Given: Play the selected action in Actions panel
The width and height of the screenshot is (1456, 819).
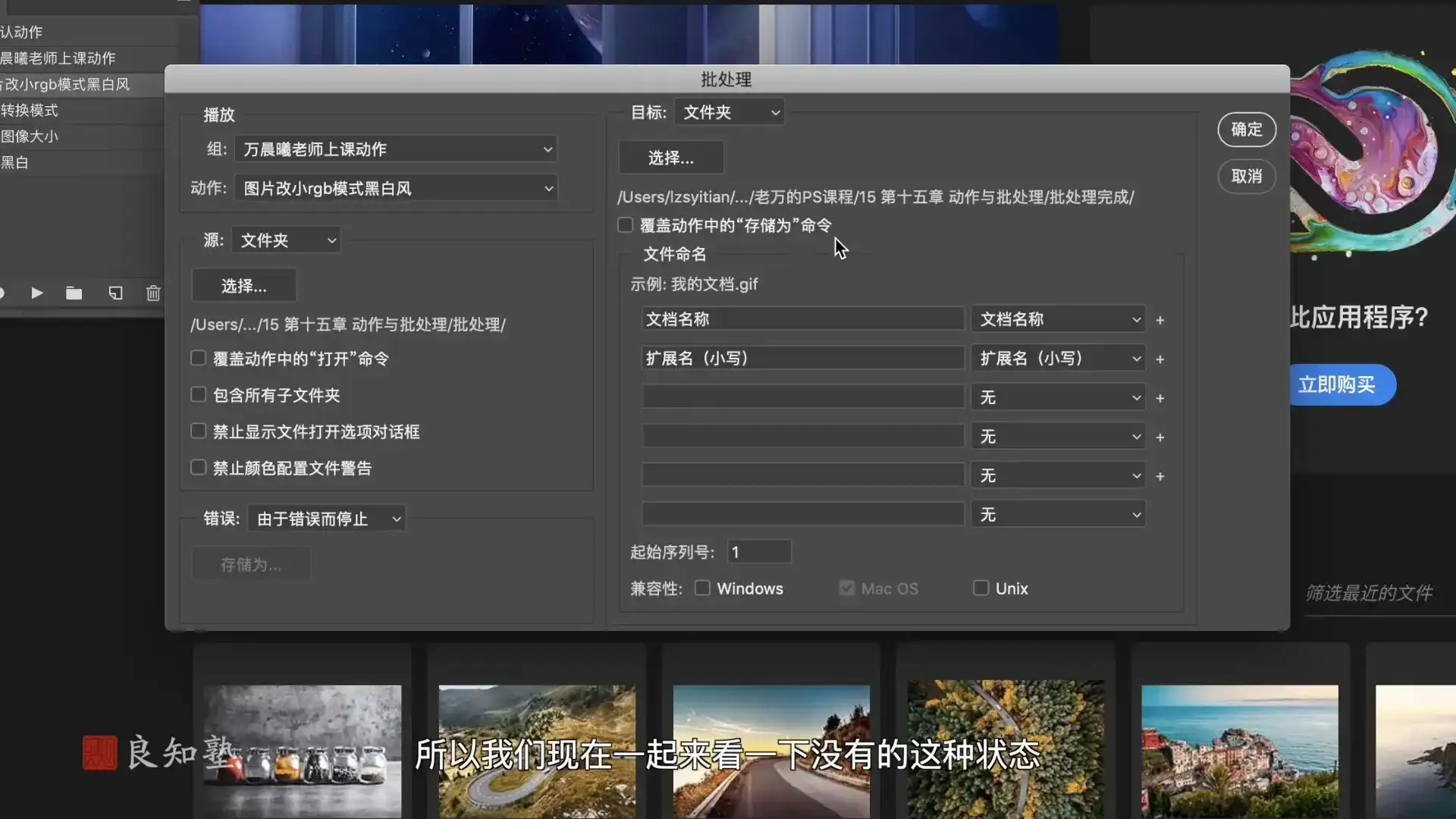Looking at the screenshot, I should coord(36,293).
